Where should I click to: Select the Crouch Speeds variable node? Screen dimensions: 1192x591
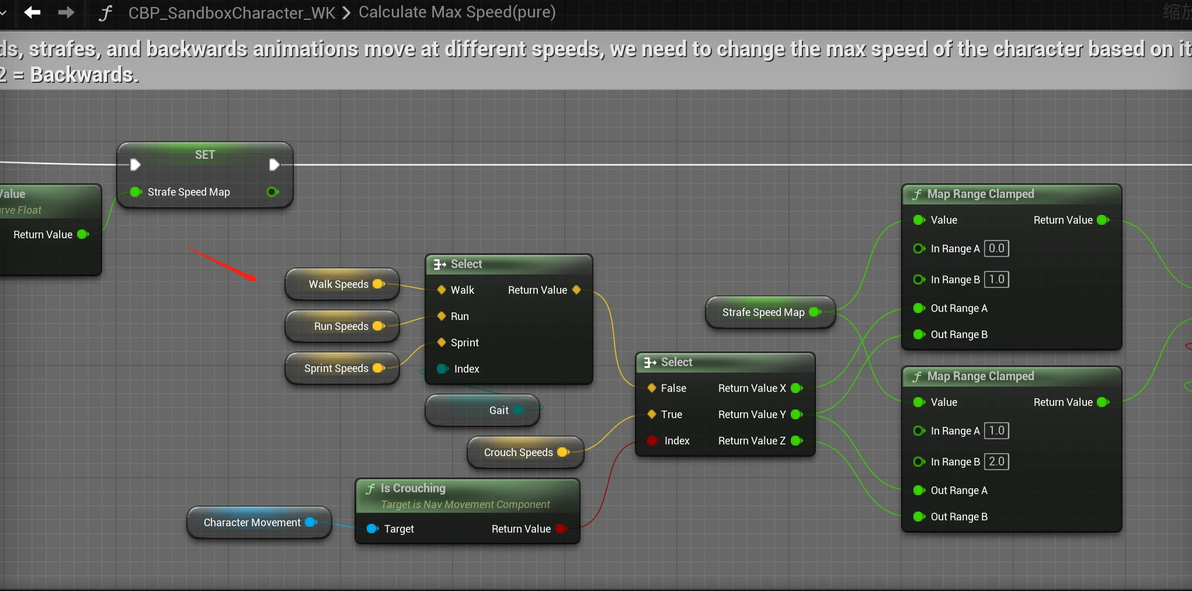tap(525, 452)
